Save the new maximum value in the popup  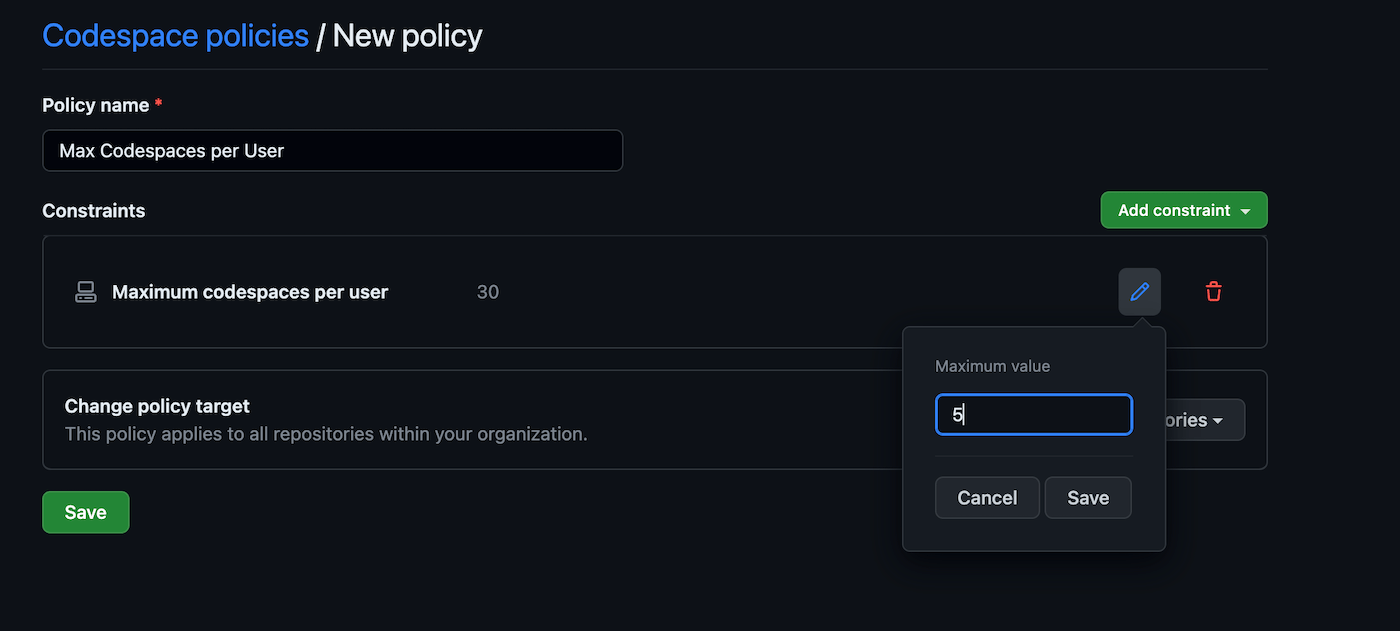[x=1088, y=497]
